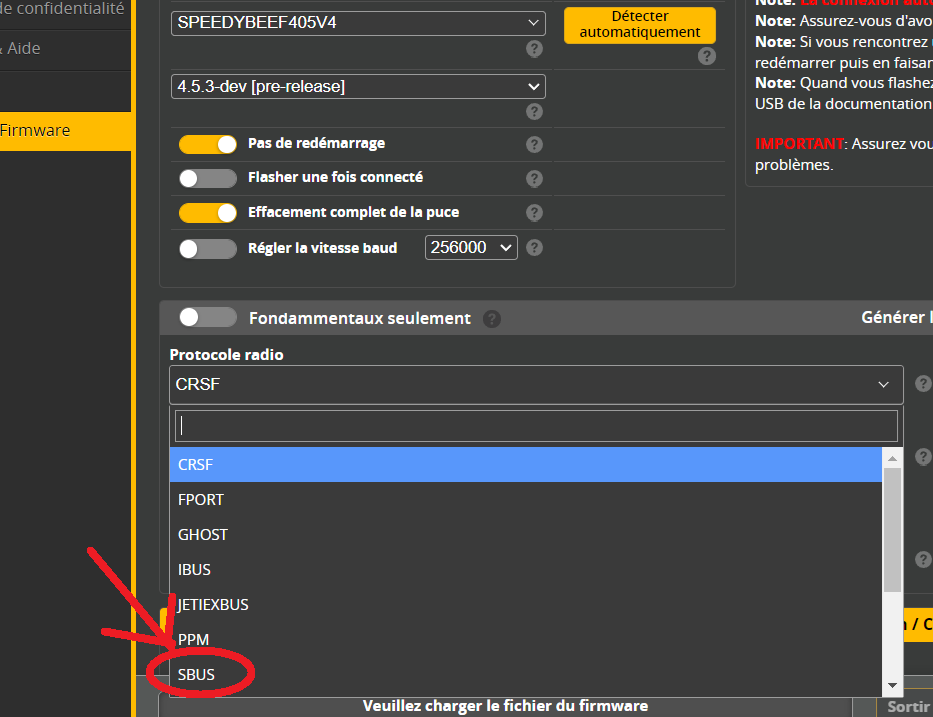Click help icon under Détecter automatiquement button

pyautogui.click(x=707, y=56)
